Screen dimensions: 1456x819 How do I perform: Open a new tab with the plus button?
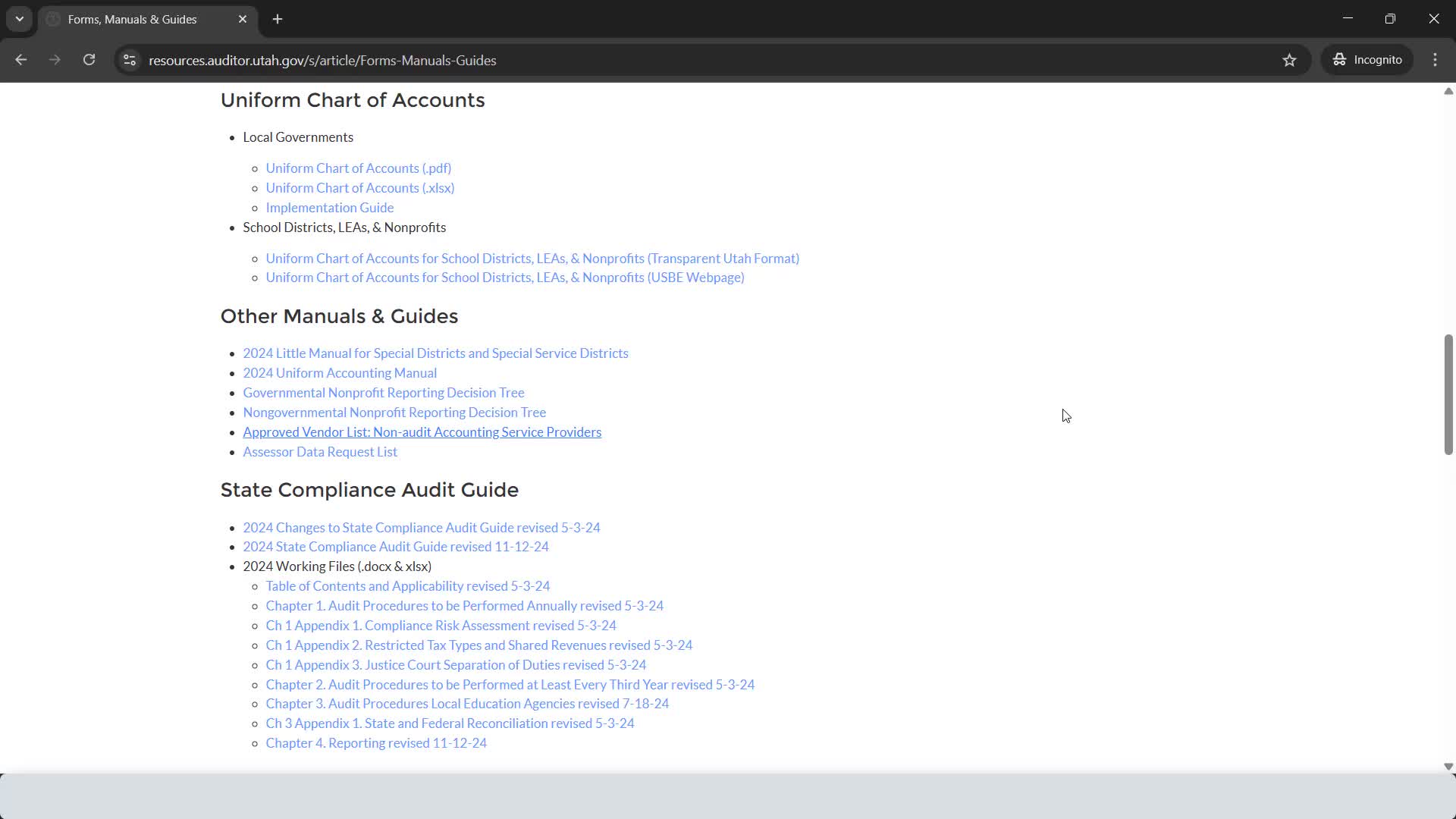coord(277,19)
